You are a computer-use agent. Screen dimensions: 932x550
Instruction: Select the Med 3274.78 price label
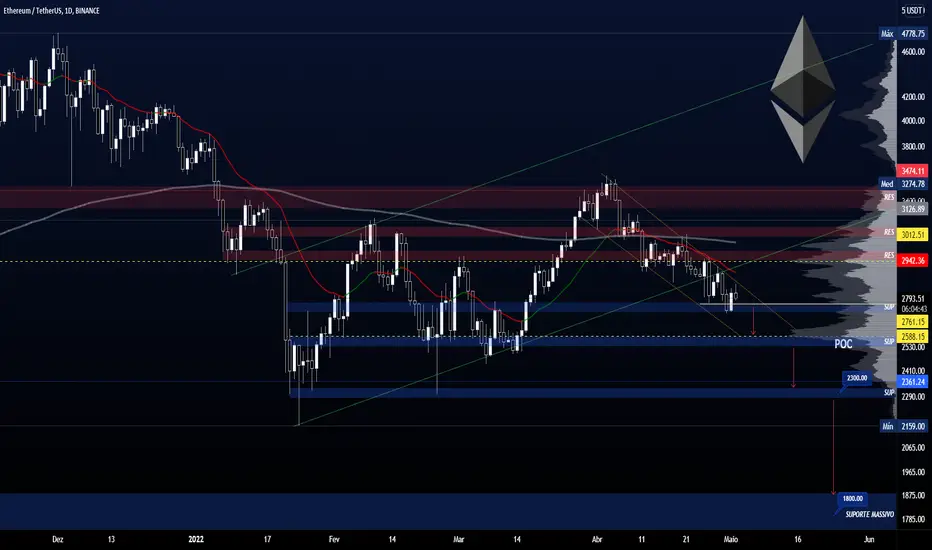[903, 184]
